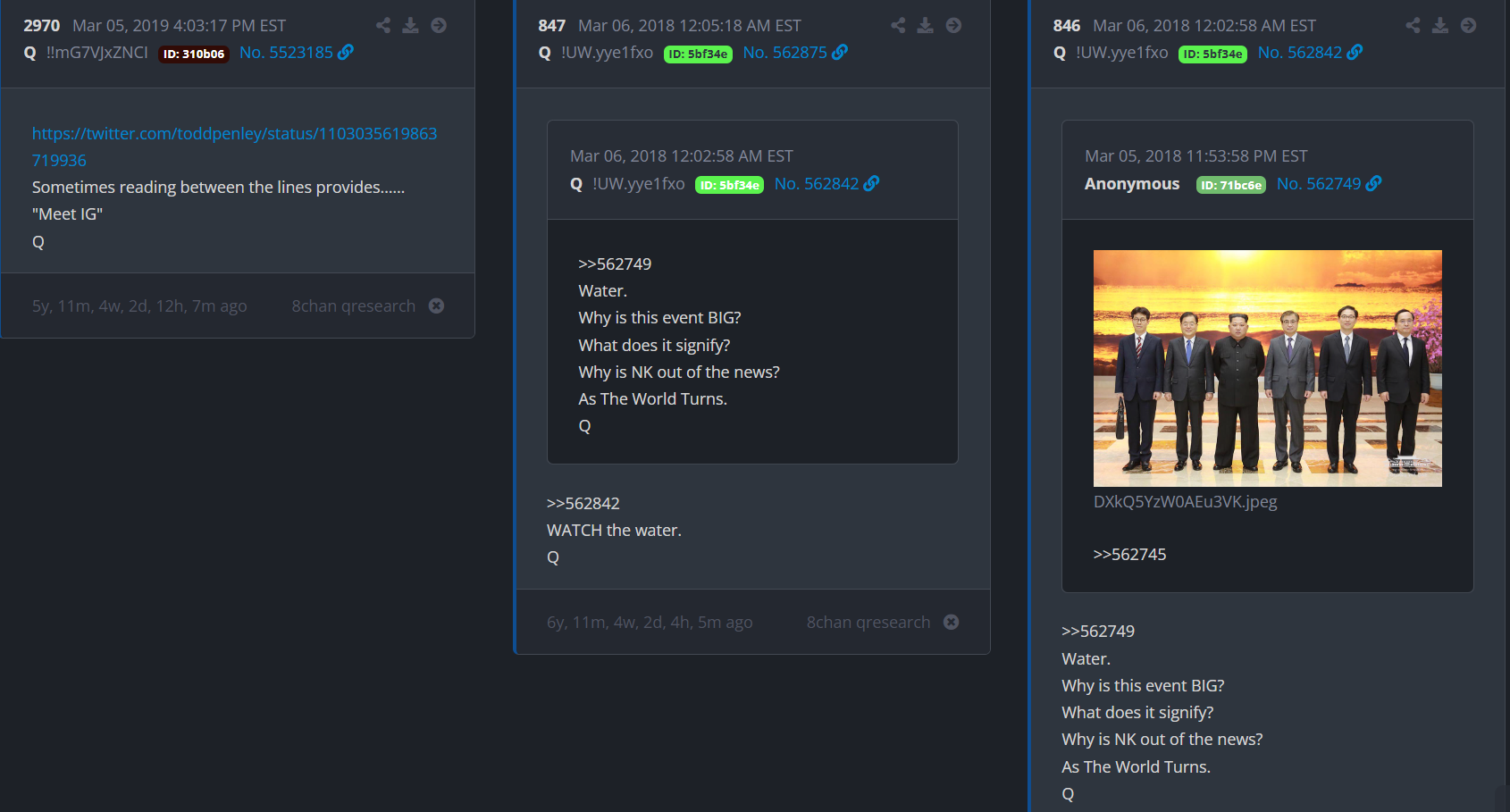Follow >>562749 reference in post 846
This screenshot has width=1510, height=812.
(1098, 631)
